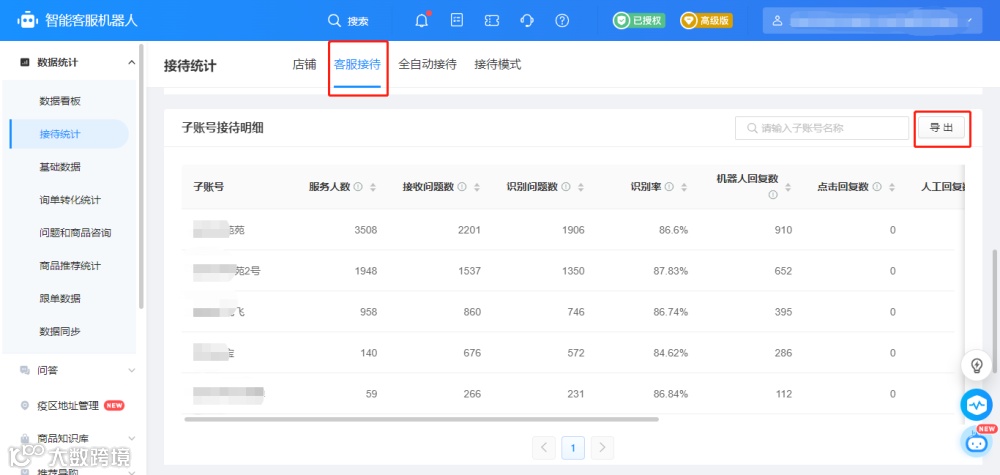
Task: Open 问题和商品咨询 in sidebar
Action: pos(75,233)
